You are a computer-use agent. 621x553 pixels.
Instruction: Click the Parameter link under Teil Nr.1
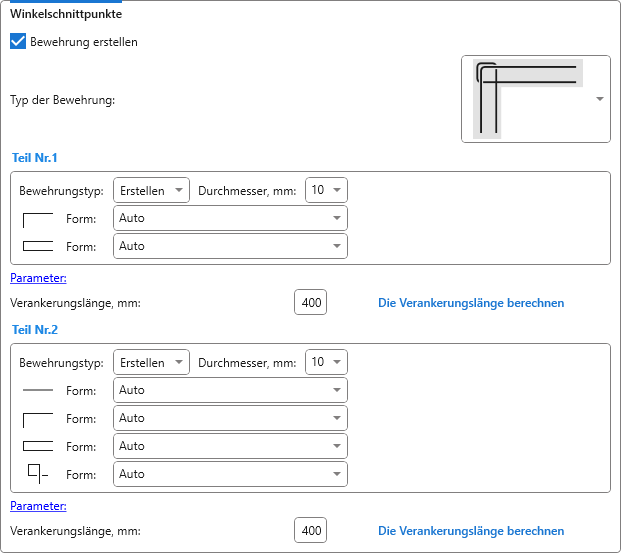click(38, 278)
